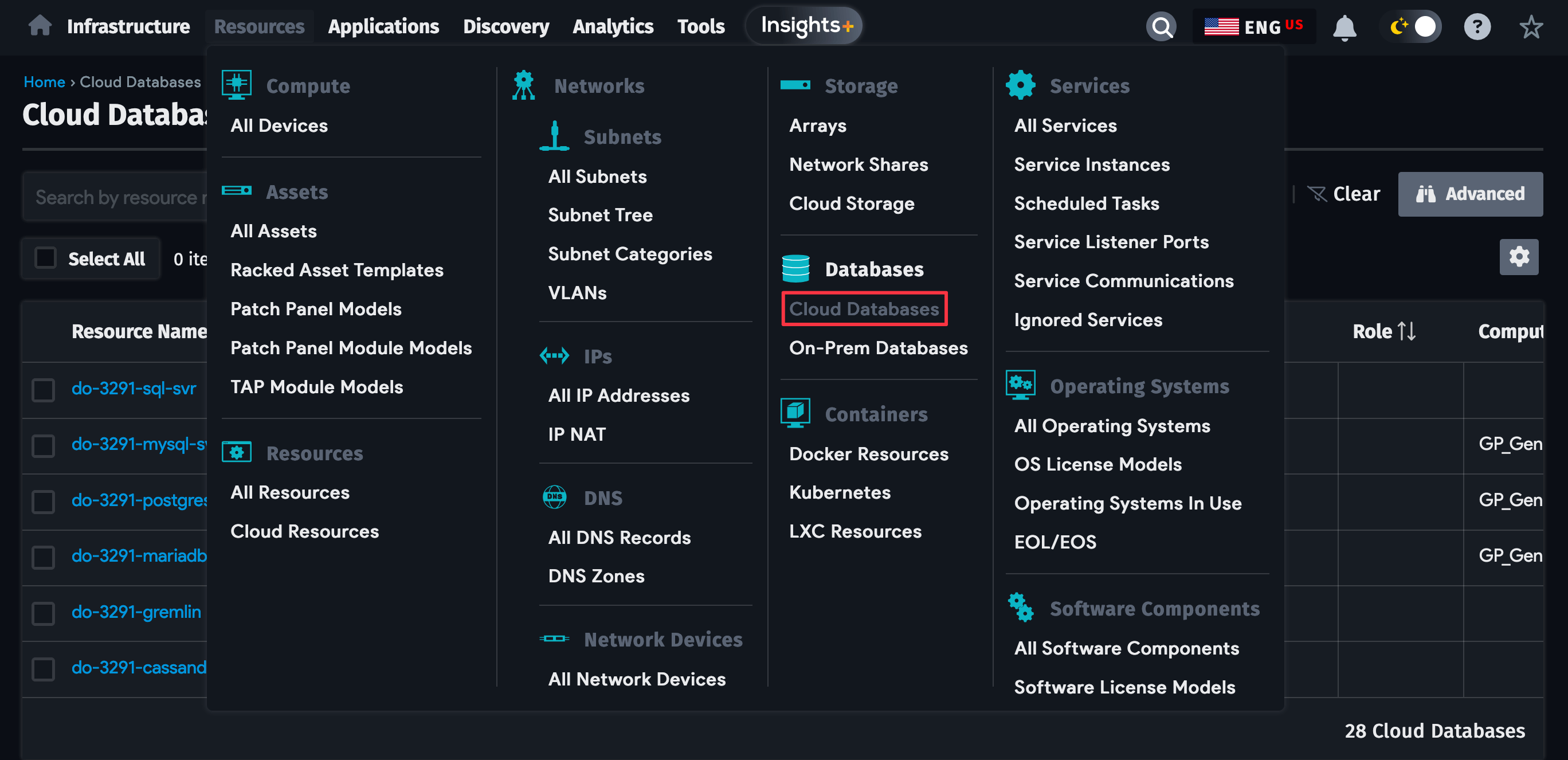Switch theme to light mode with the toggle
Screen dimensions: 1568x760
tap(1411, 26)
